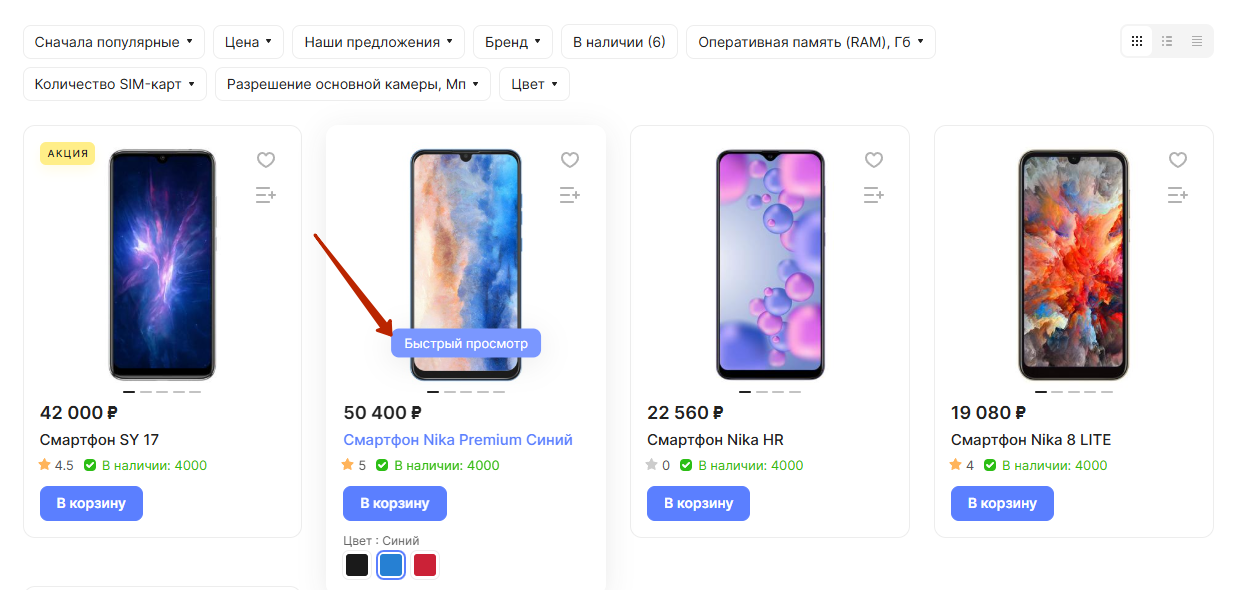
Task: Open the Сначала популярные sort dropdown
Action: tap(113, 42)
